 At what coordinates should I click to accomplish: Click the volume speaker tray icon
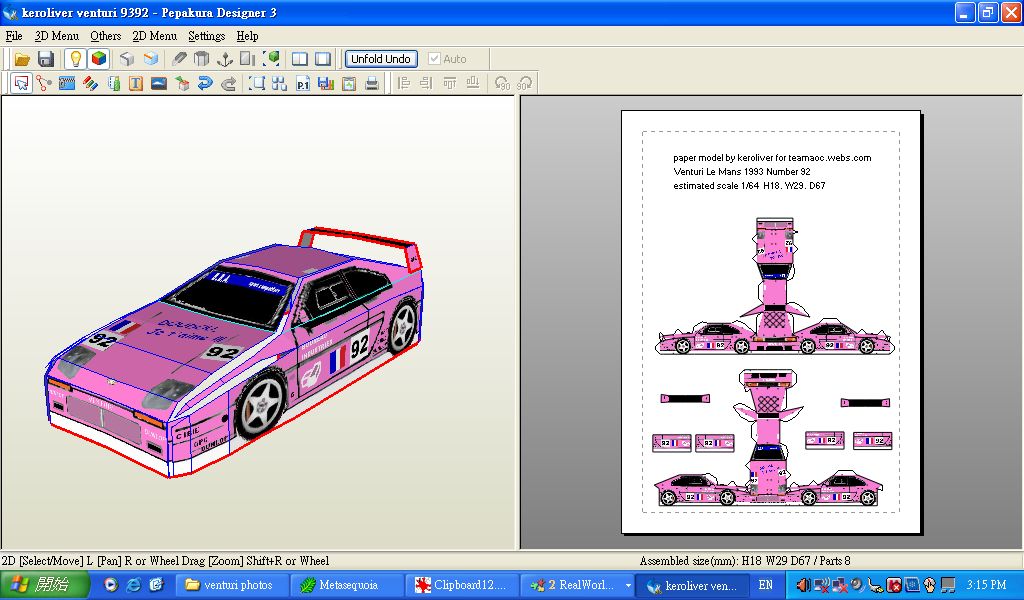pos(803,585)
